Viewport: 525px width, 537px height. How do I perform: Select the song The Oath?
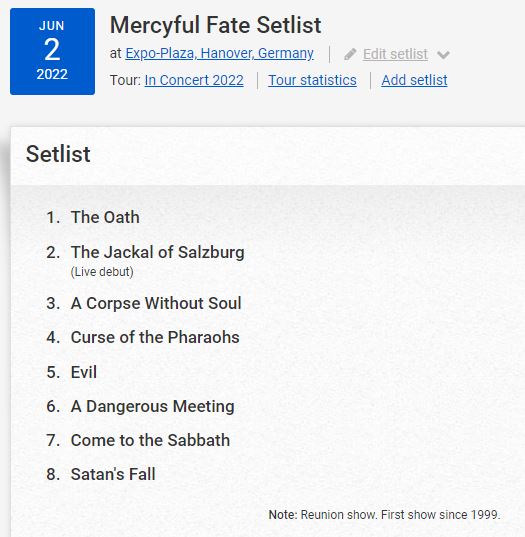click(105, 217)
